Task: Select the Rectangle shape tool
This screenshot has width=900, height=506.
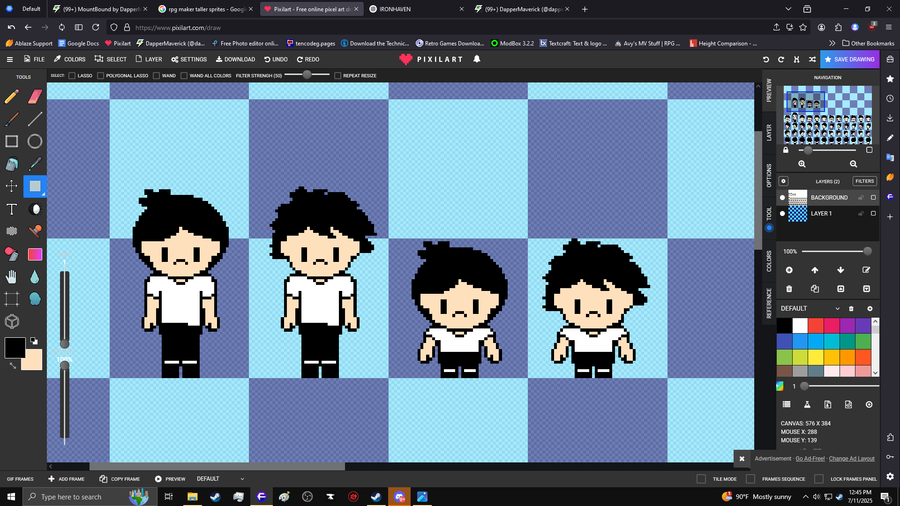Action: click(x=11, y=141)
